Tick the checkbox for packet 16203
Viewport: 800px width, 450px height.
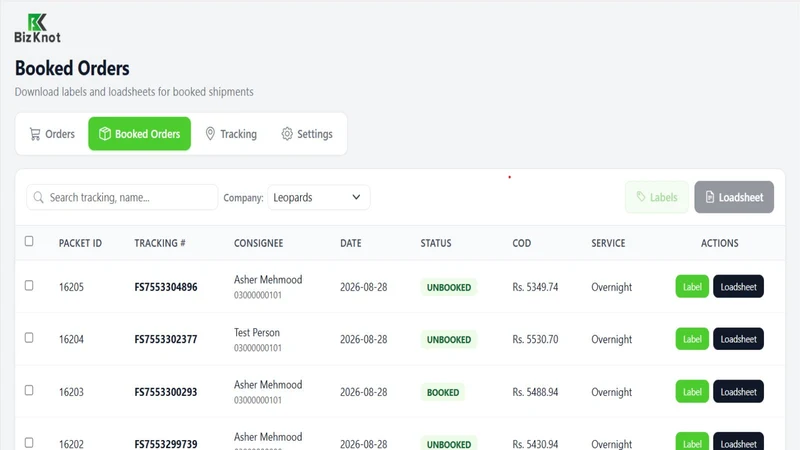pos(29,390)
